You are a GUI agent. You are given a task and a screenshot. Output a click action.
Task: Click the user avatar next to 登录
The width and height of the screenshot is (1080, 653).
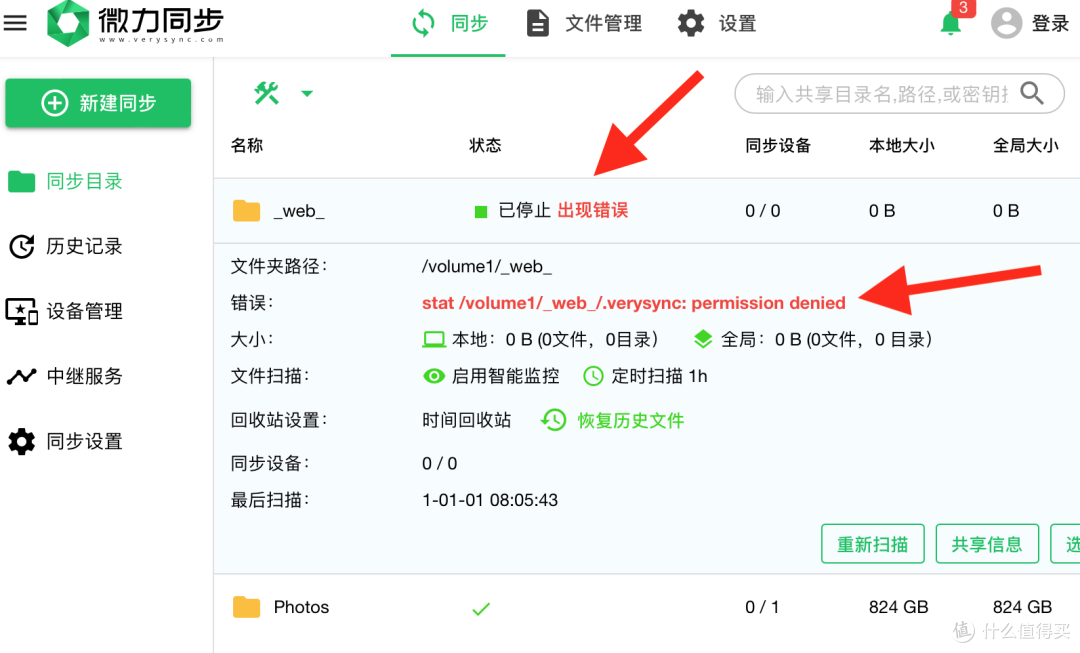pyautogui.click(x=1006, y=22)
